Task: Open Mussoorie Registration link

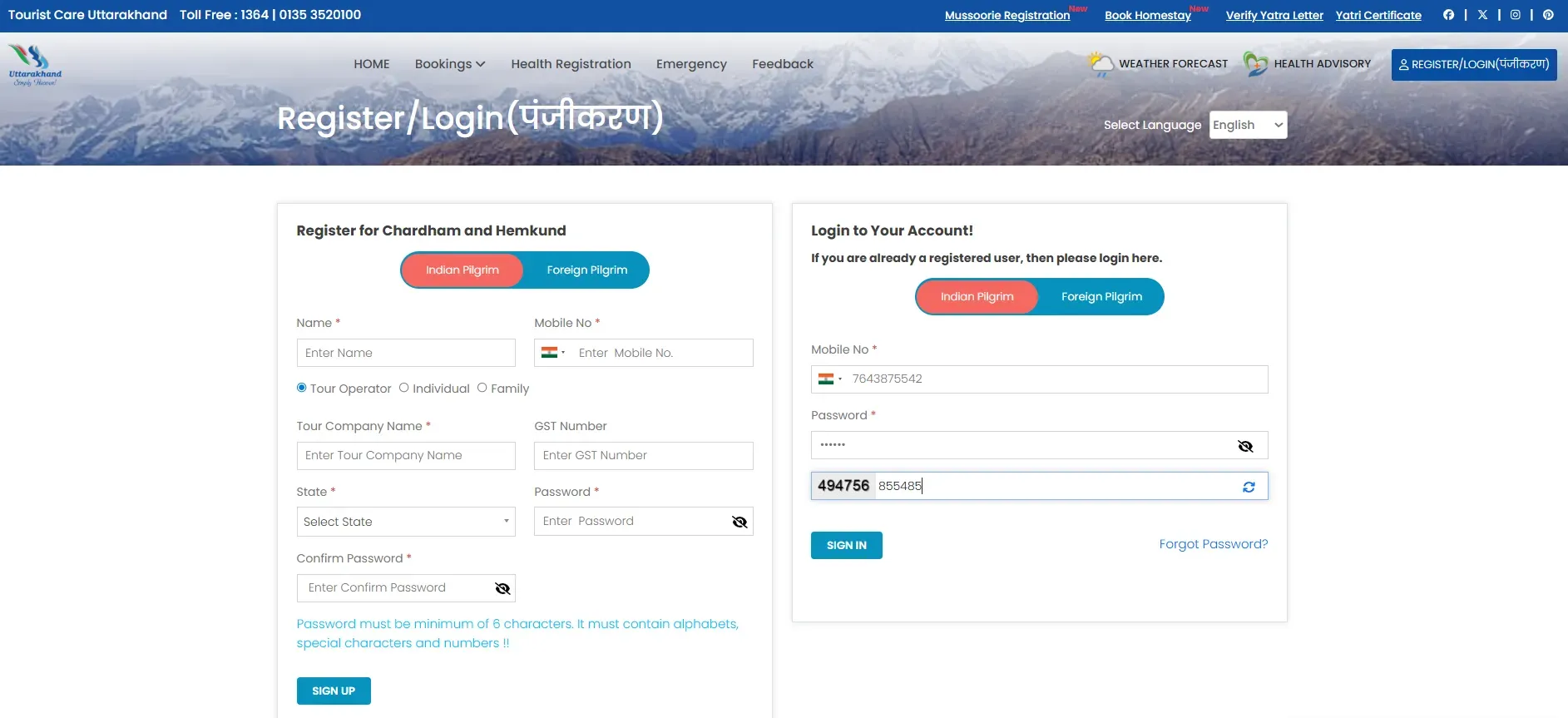Action: 1007,15
